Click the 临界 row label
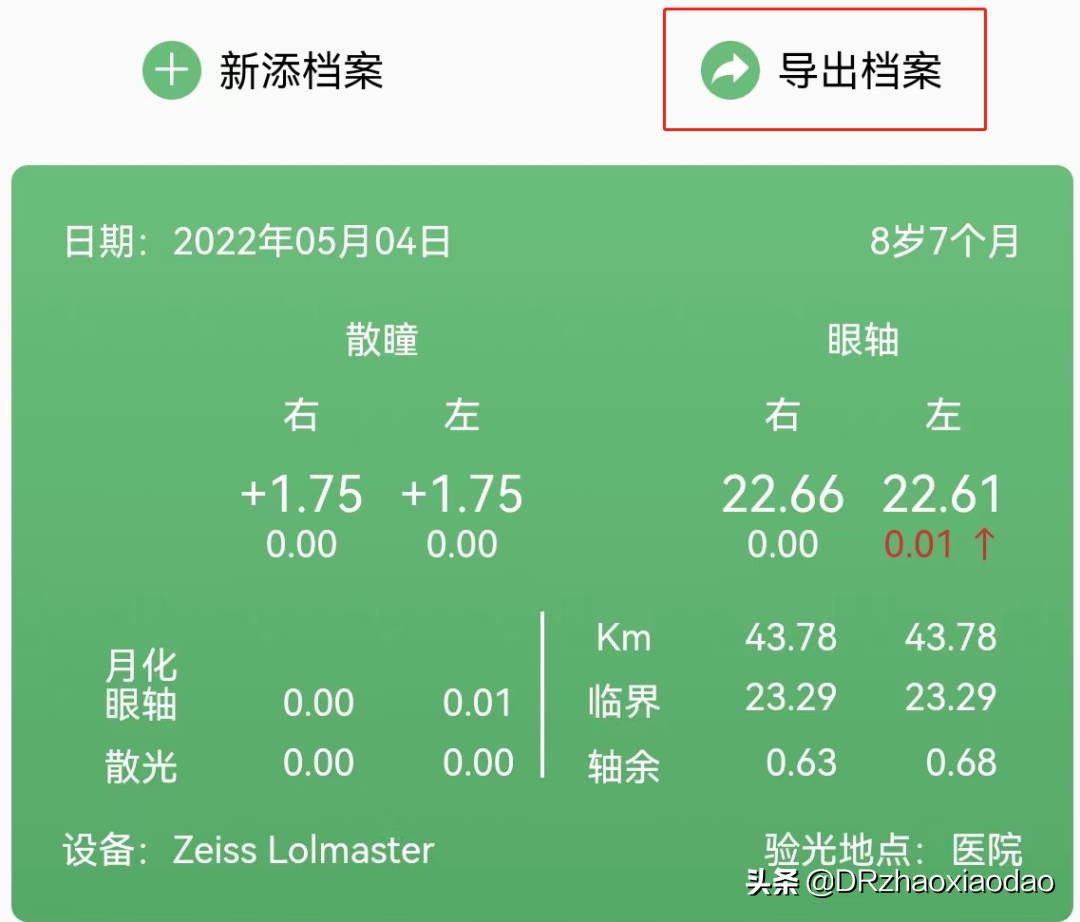This screenshot has height=922, width=1080. click(624, 702)
